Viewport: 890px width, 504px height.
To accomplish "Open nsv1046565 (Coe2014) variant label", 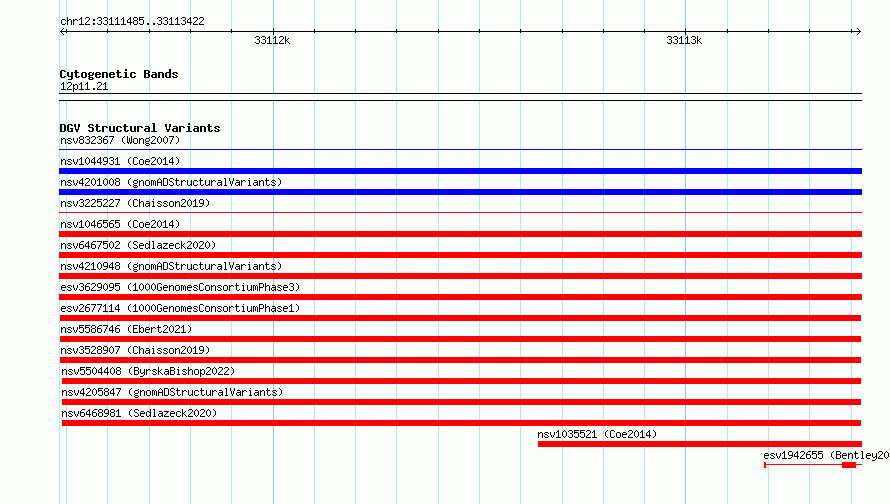I will 120,224.
